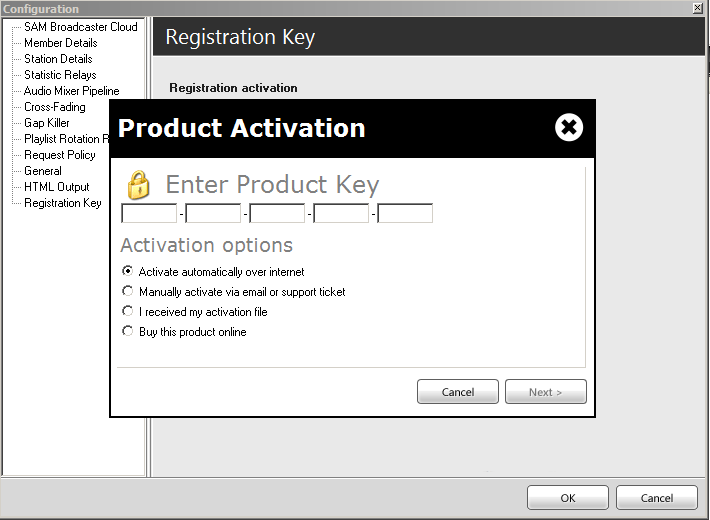Click Cancel in the Product Activation dialog
710x520 pixels.
pos(458,391)
